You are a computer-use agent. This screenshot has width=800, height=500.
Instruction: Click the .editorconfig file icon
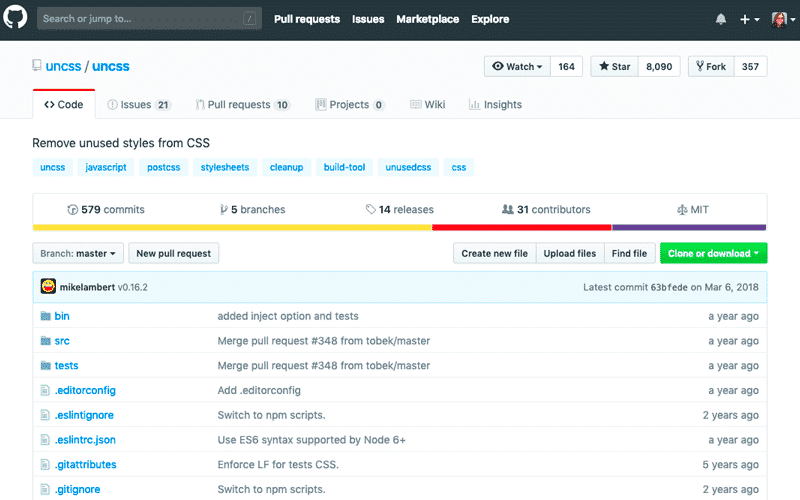(45, 390)
